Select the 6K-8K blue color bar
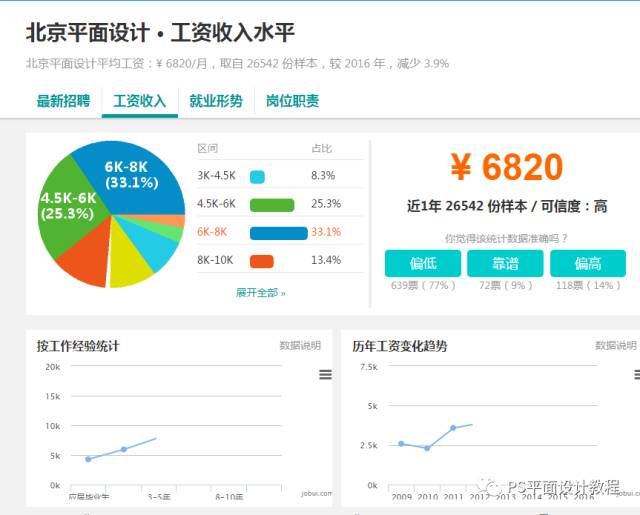Image resolution: width=640 pixels, height=515 pixels. coord(279,233)
